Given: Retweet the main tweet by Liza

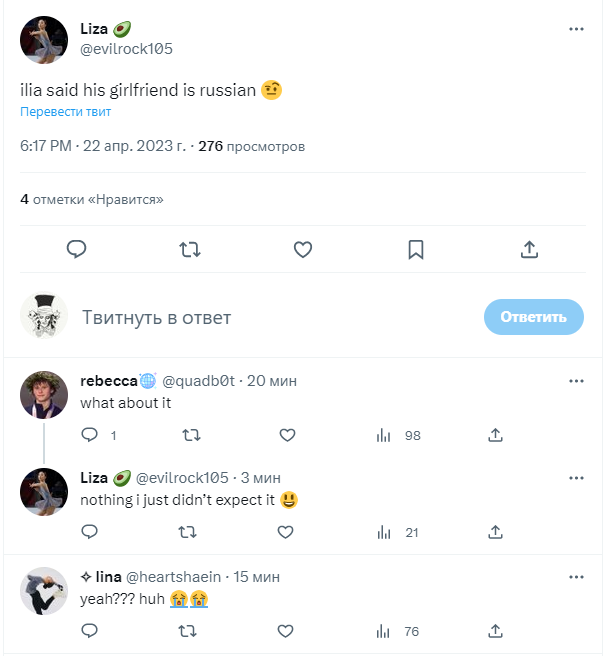Looking at the screenshot, I should point(190,249).
